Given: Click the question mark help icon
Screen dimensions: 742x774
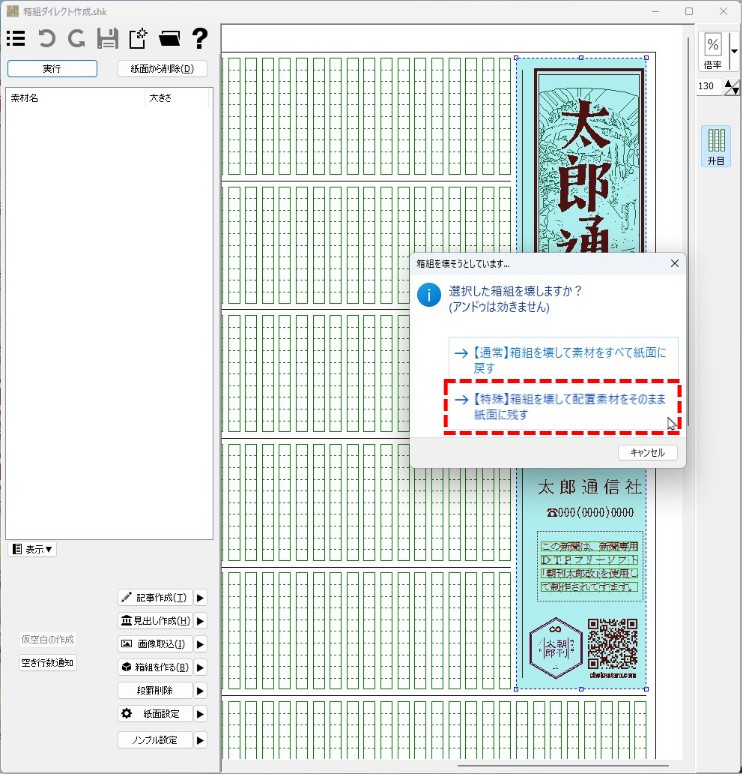Looking at the screenshot, I should 200,39.
